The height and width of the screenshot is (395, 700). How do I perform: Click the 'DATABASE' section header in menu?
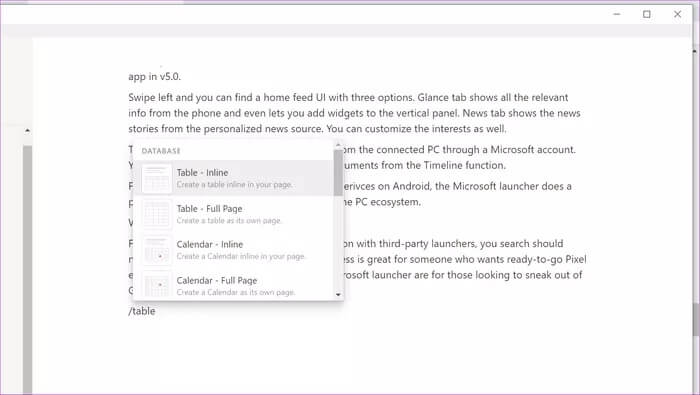161,151
